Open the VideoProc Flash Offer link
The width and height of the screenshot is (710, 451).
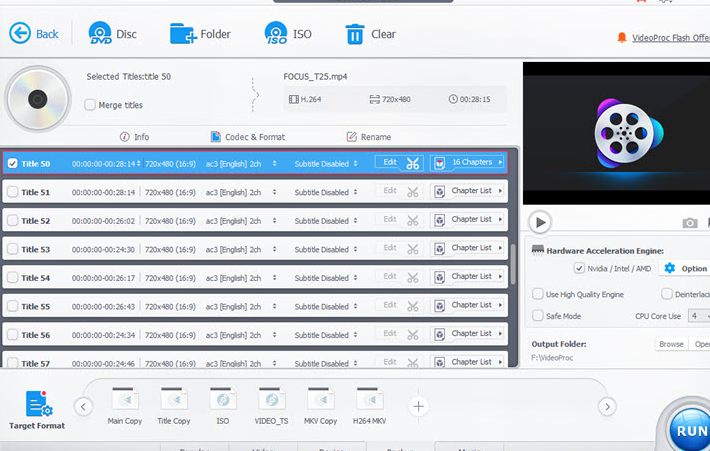tap(671, 38)
